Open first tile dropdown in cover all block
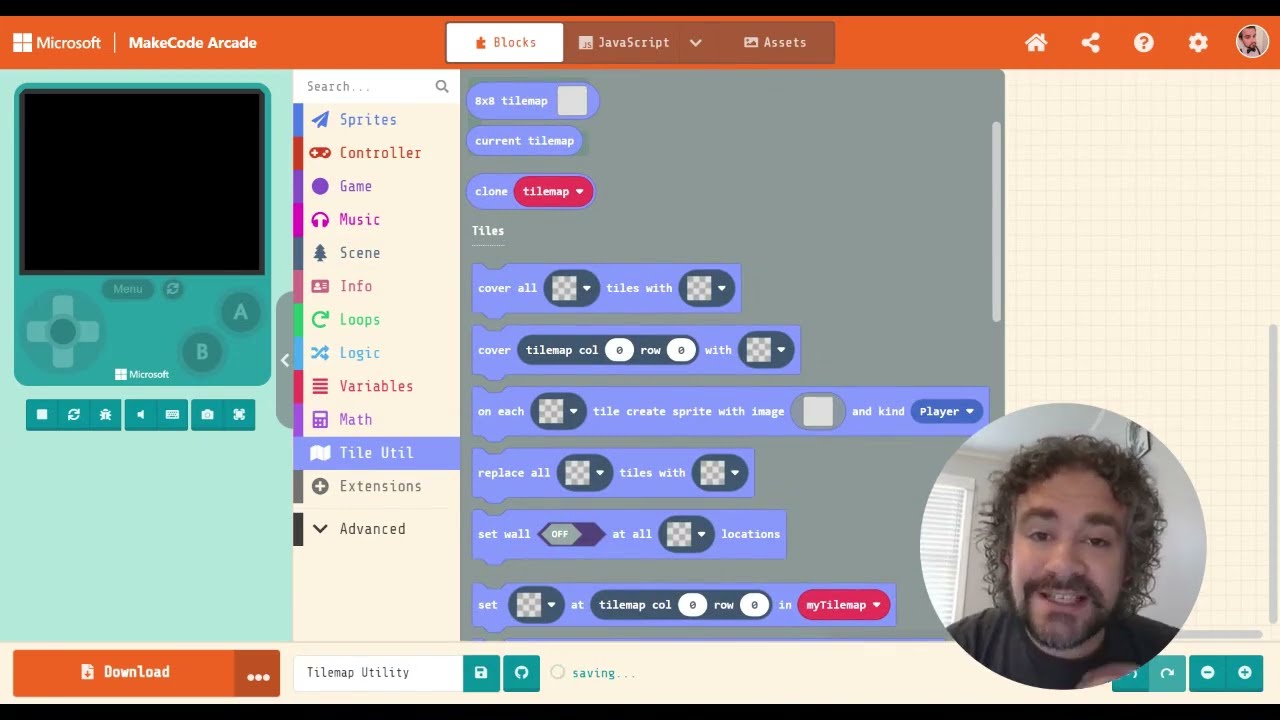The image size is (1280, 720). click(x=571, y=288)
